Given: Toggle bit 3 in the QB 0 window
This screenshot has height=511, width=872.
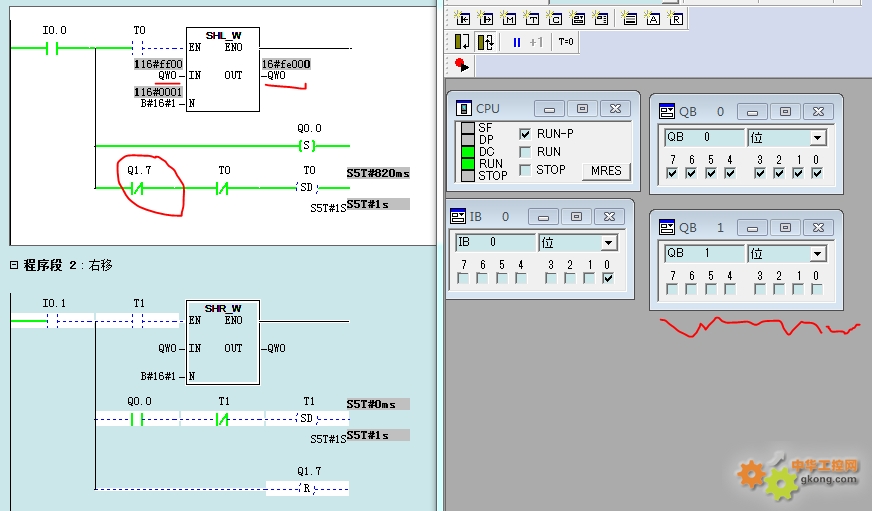Looking at the screenshot, I should tap(760, 173).
